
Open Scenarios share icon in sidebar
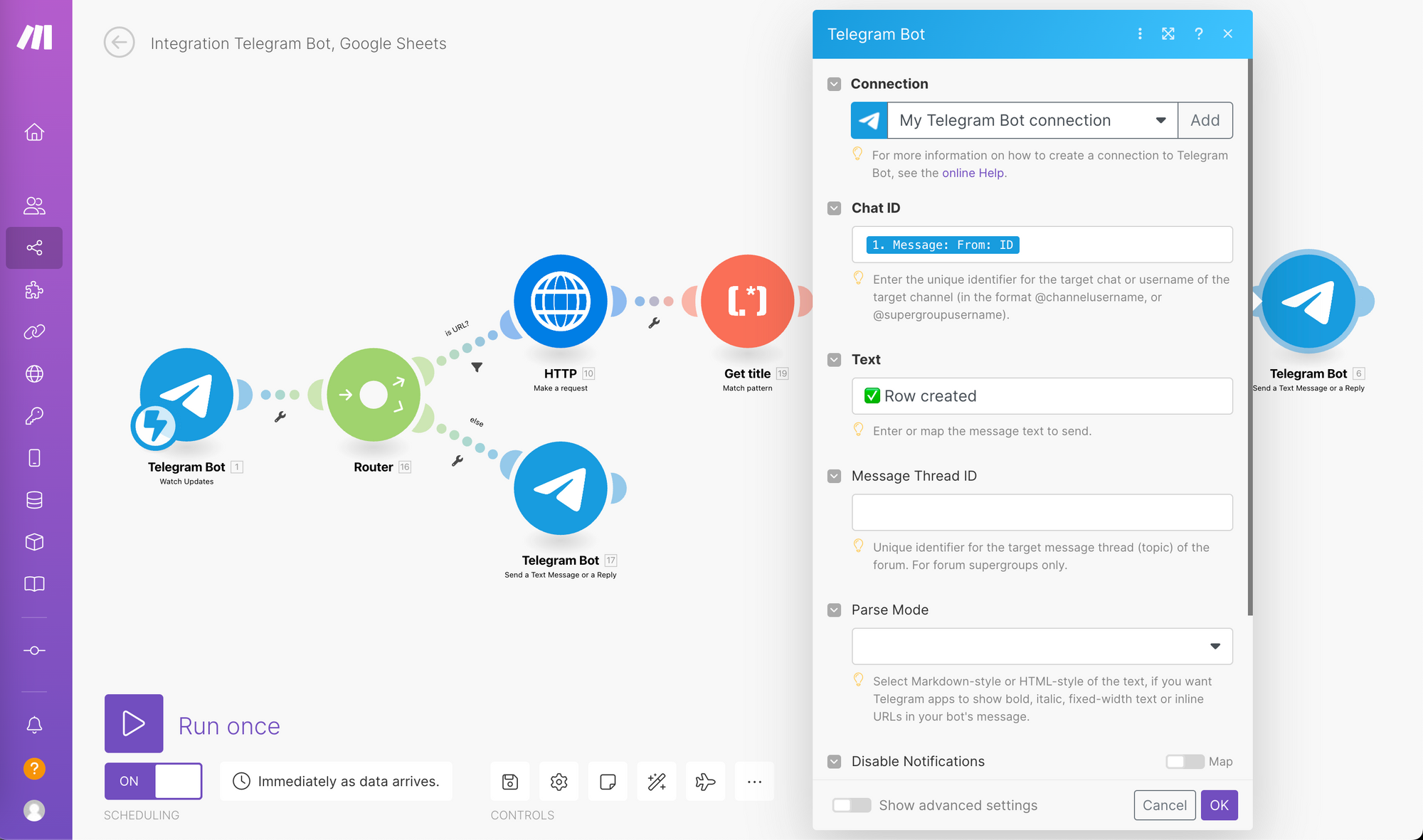click(34, 248)
